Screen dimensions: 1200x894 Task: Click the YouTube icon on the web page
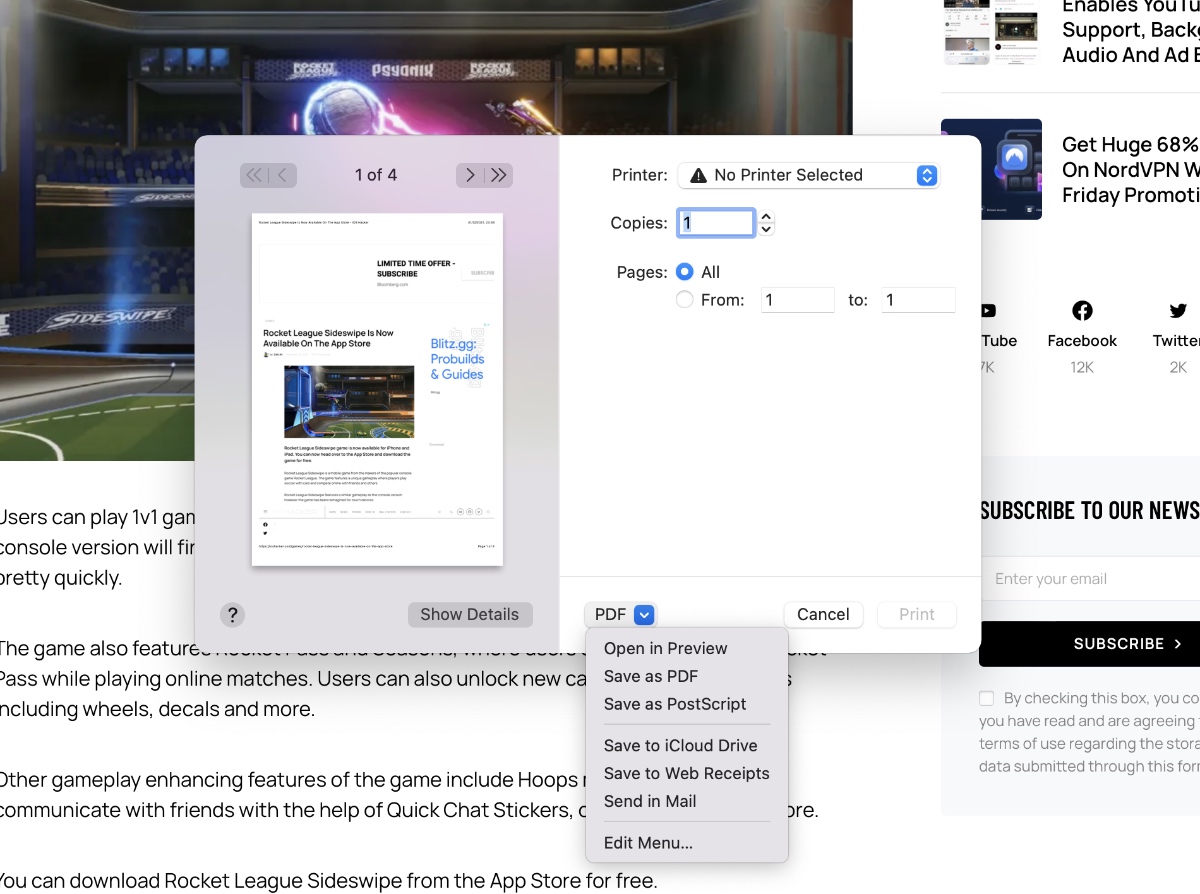tap(988, 311)
